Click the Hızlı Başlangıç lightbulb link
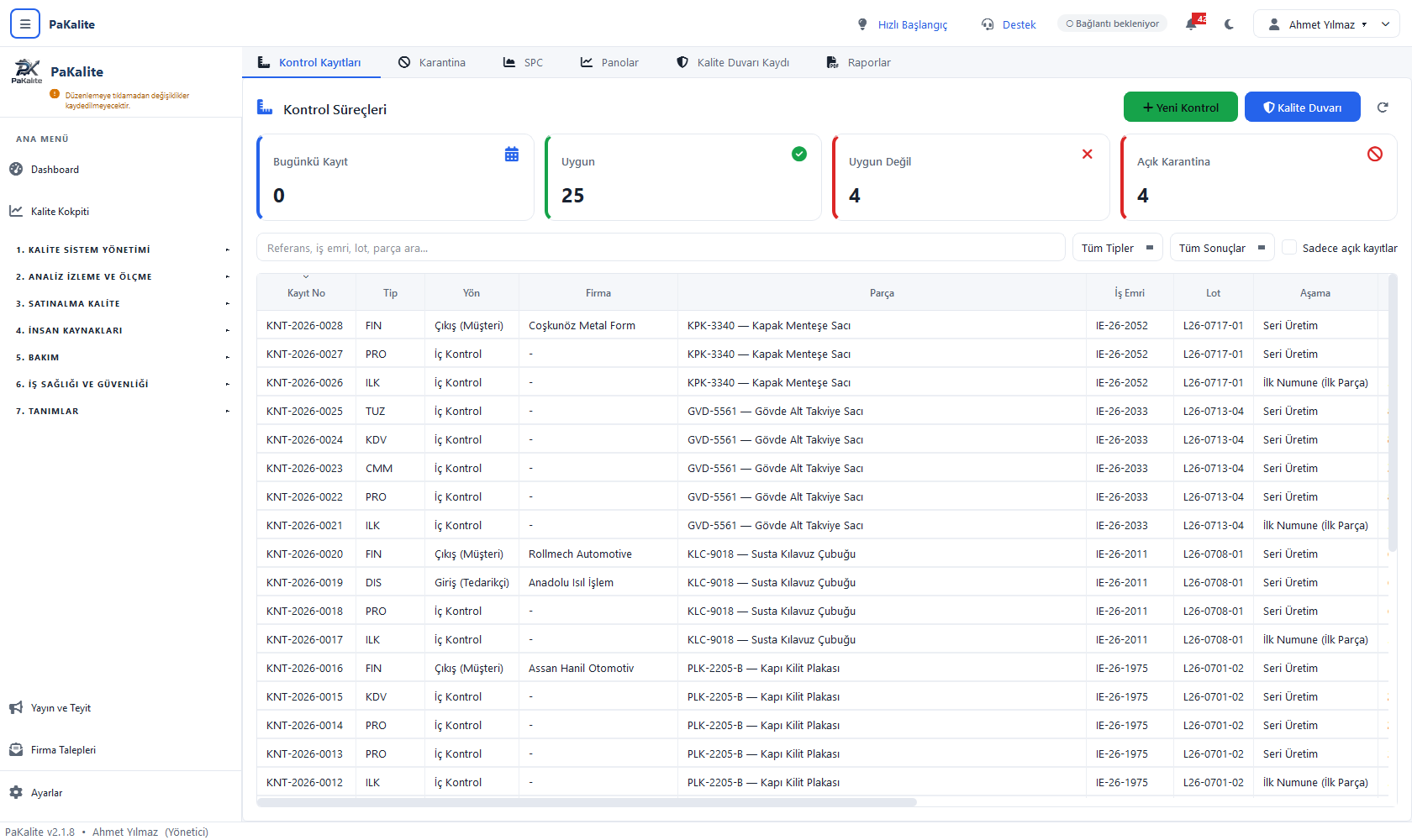This screenshot has width=1412, height=840. [x=902, y=24]
